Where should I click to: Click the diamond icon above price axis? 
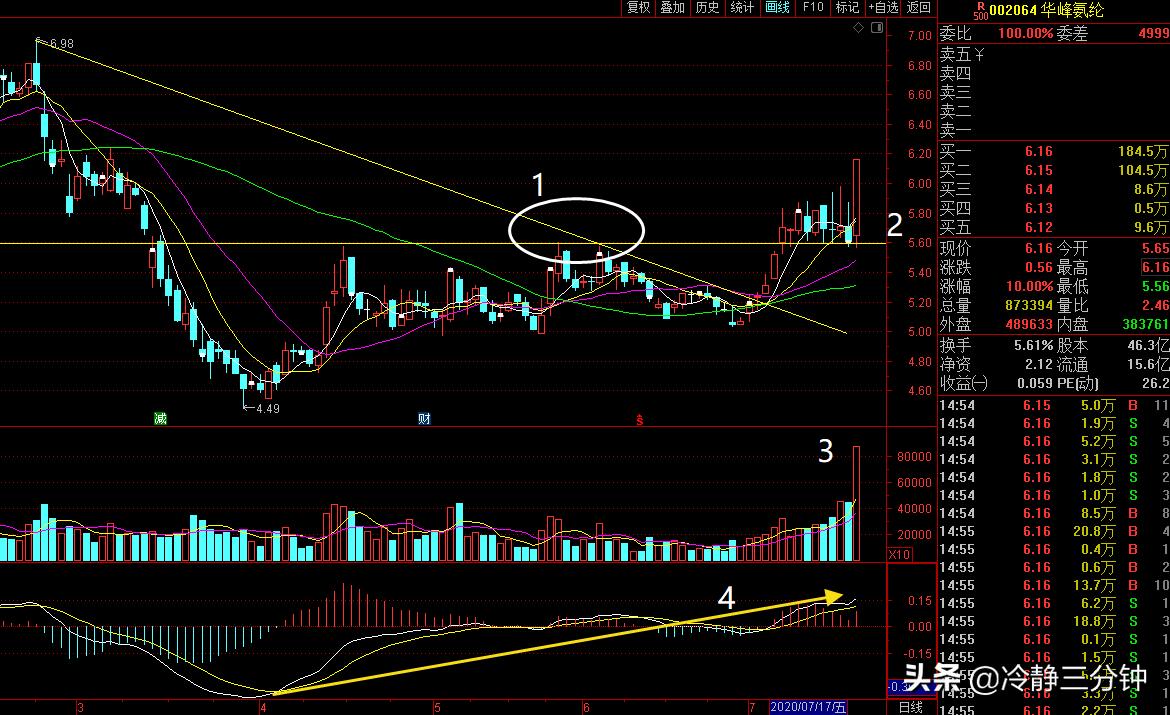(x=858, y=28)
